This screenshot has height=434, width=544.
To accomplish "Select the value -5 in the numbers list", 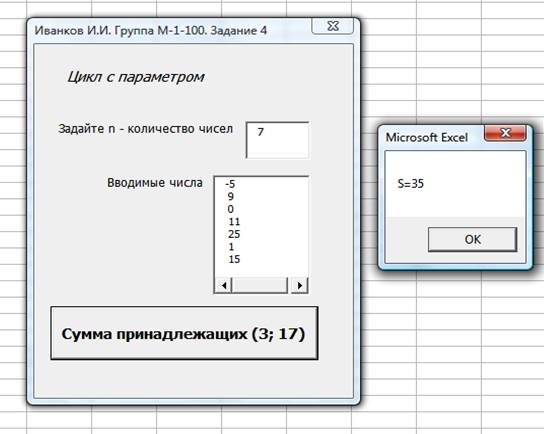I will click(x=230, y=184).
